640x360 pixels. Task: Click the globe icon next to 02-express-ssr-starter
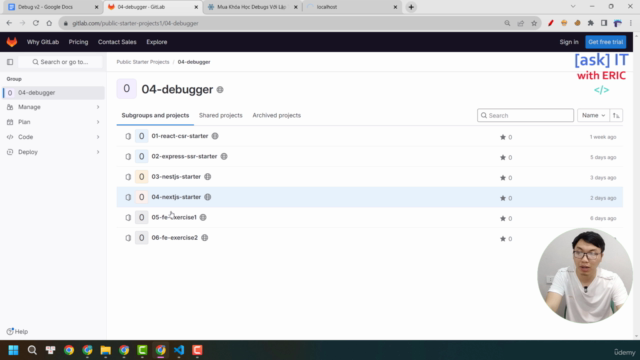click(x=224, y=156)
